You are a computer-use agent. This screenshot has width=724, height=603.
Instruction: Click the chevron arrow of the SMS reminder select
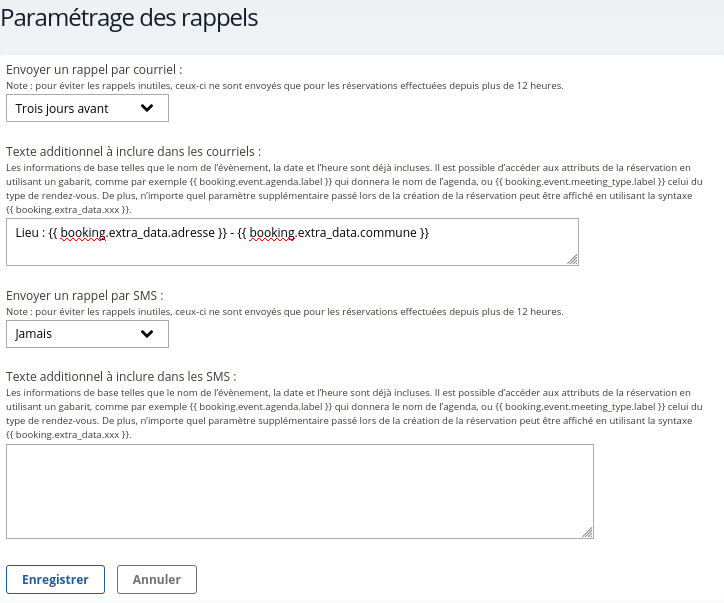[148, 334]
